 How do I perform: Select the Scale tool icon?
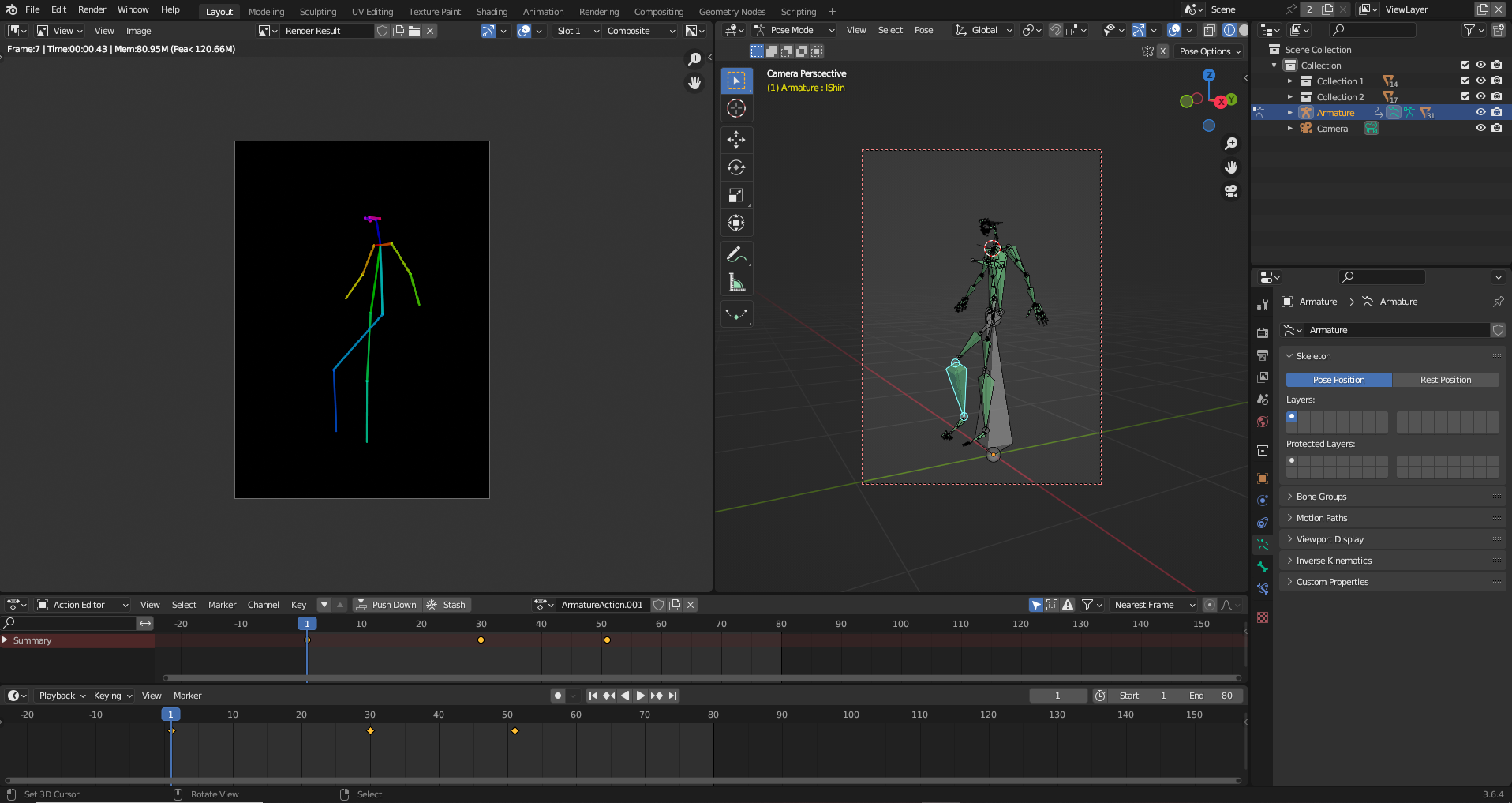pos(736,196)
